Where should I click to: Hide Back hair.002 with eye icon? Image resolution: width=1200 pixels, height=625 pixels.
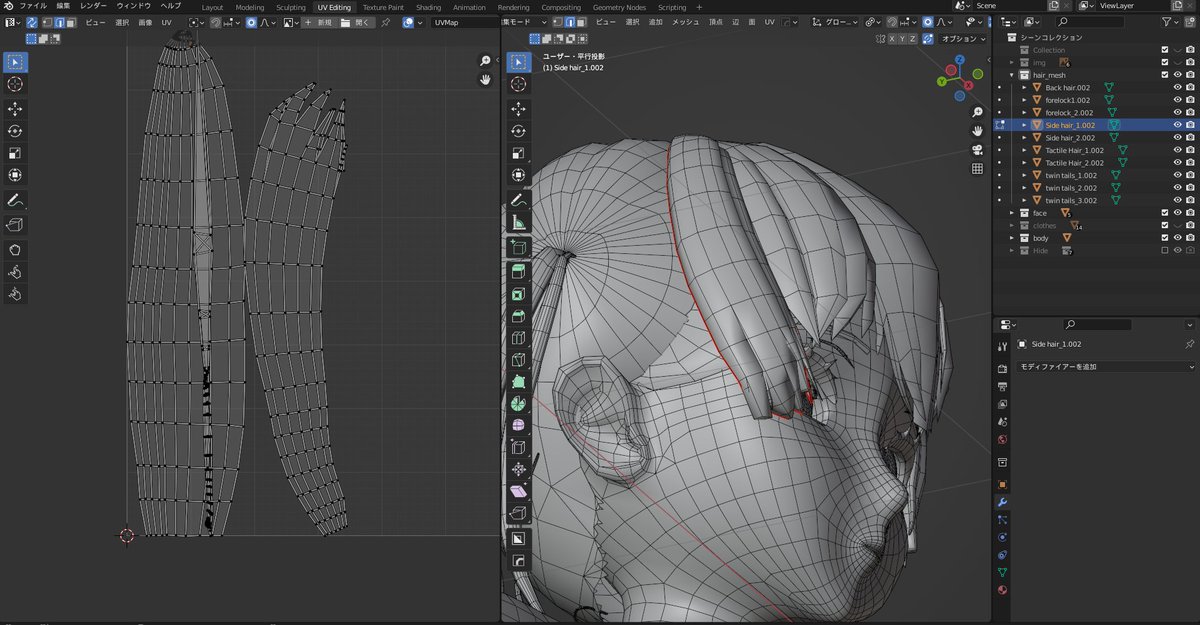point(1177,88)
